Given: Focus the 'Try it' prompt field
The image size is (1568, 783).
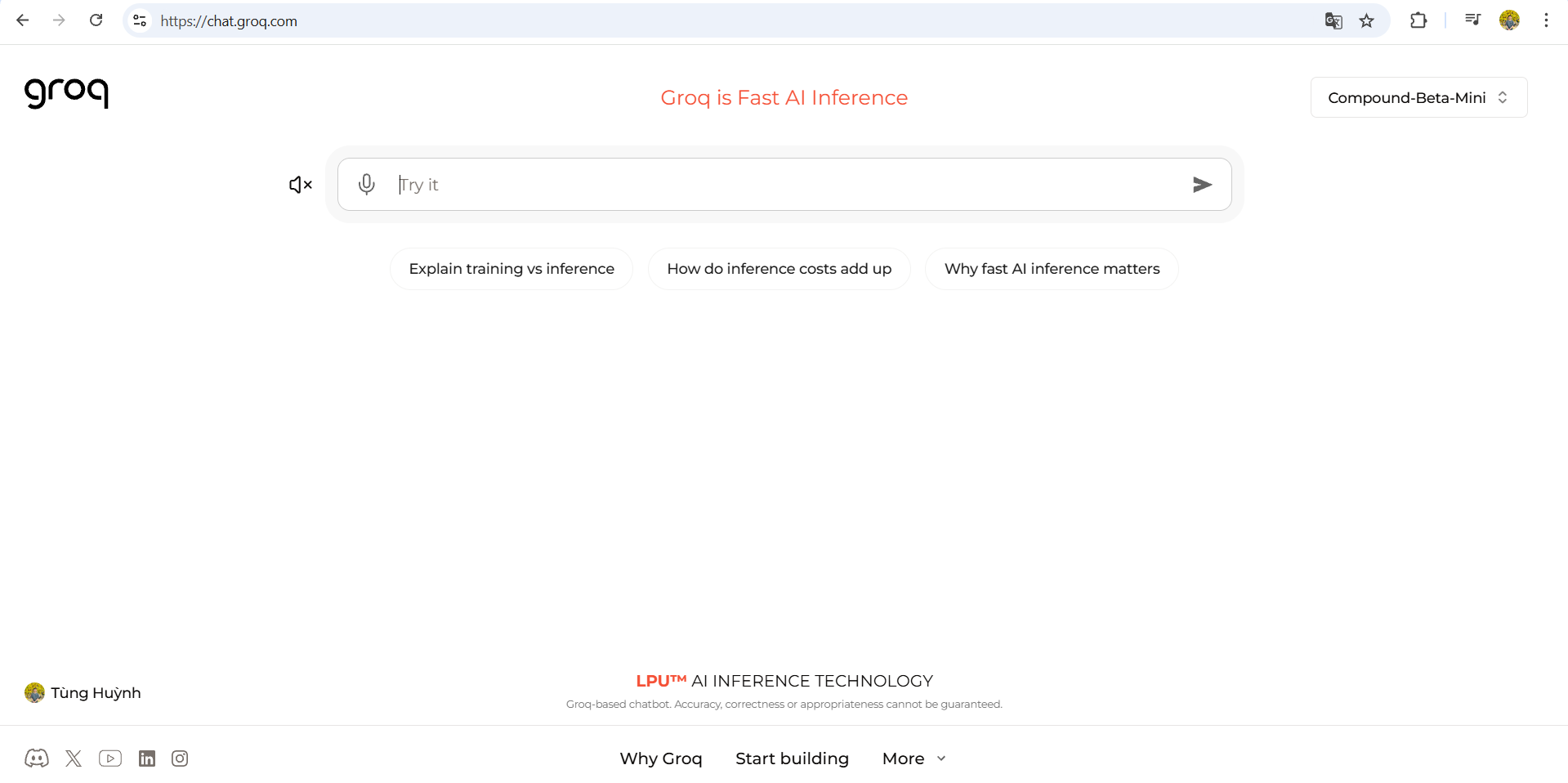Looking at the screenshot, I should click(784, 185).
